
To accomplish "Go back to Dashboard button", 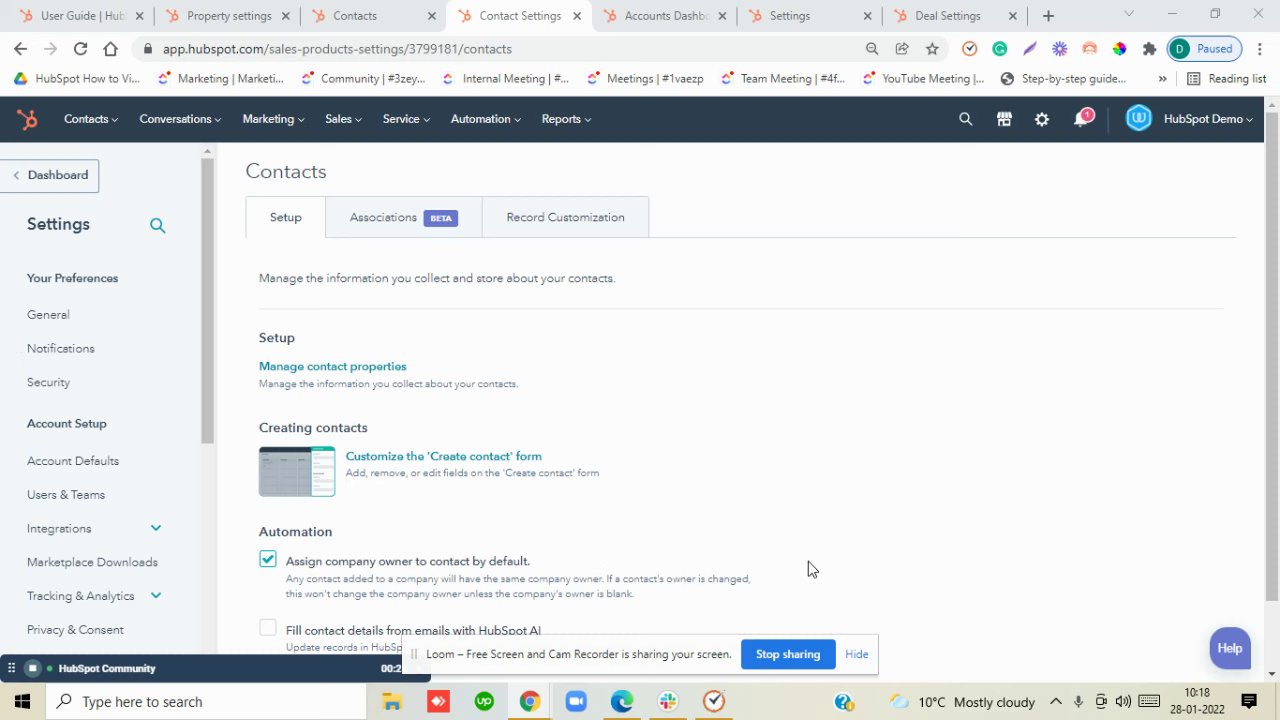I will 50,175.
